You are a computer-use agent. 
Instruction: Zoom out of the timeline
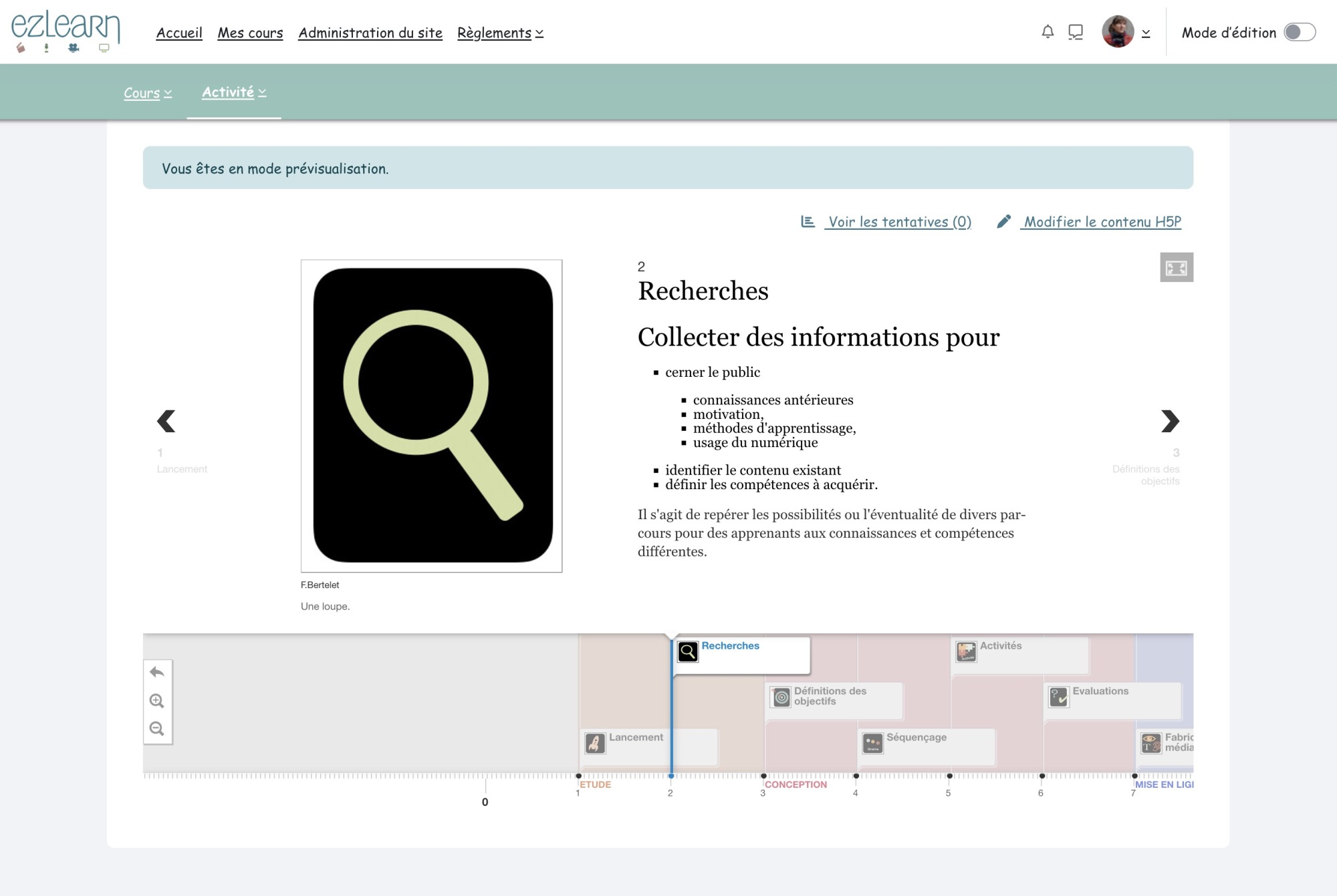157,729
